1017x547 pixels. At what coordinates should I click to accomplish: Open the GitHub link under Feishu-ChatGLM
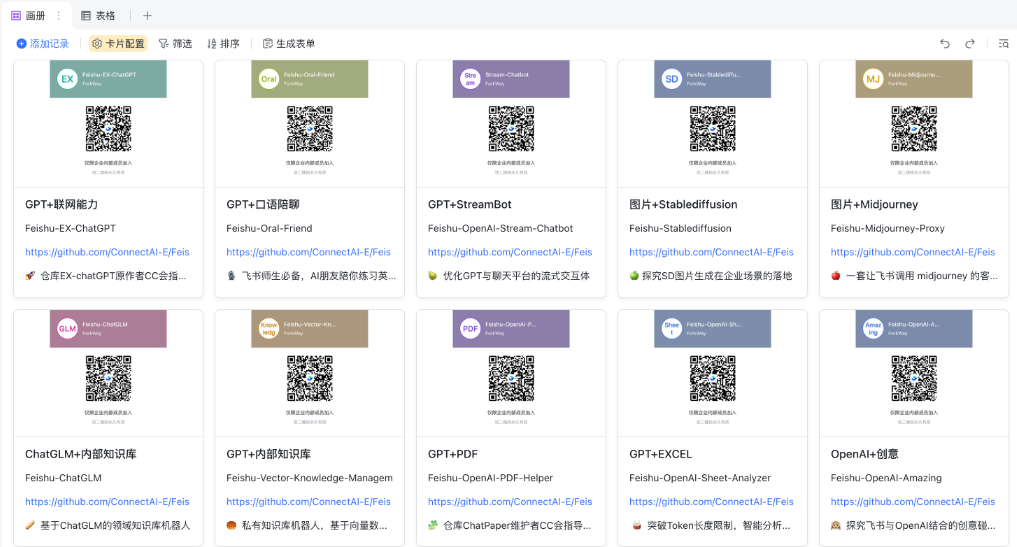click(107, 502)
